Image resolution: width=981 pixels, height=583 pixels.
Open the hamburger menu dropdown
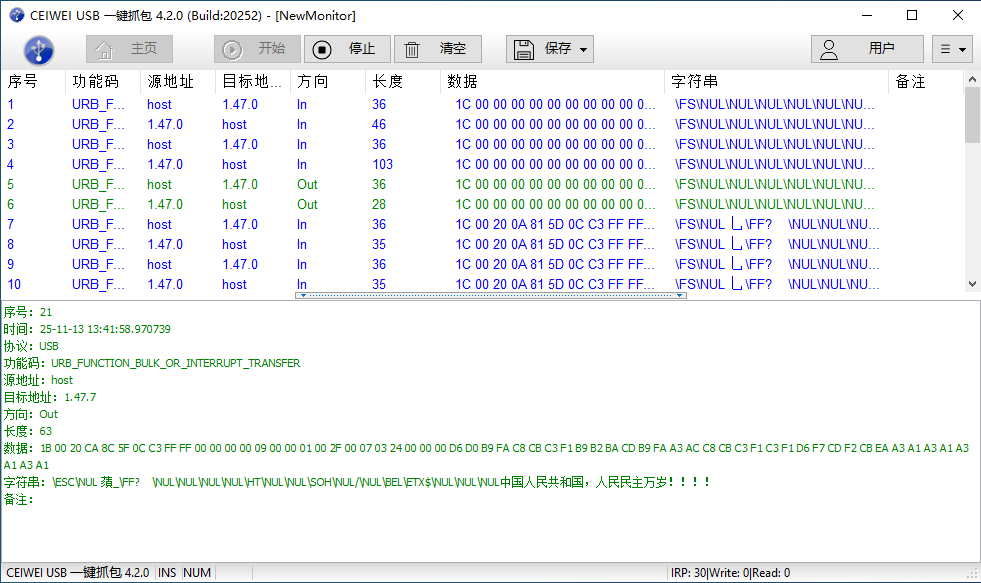click(952, 49)
